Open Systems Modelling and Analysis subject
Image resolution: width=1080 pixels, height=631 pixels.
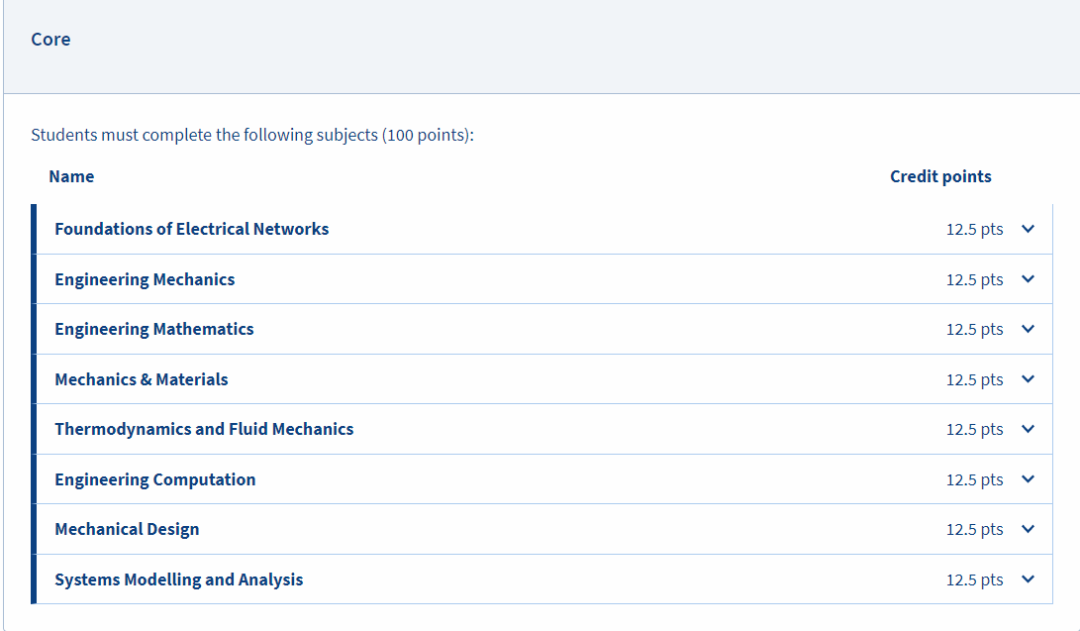[178, 579]
